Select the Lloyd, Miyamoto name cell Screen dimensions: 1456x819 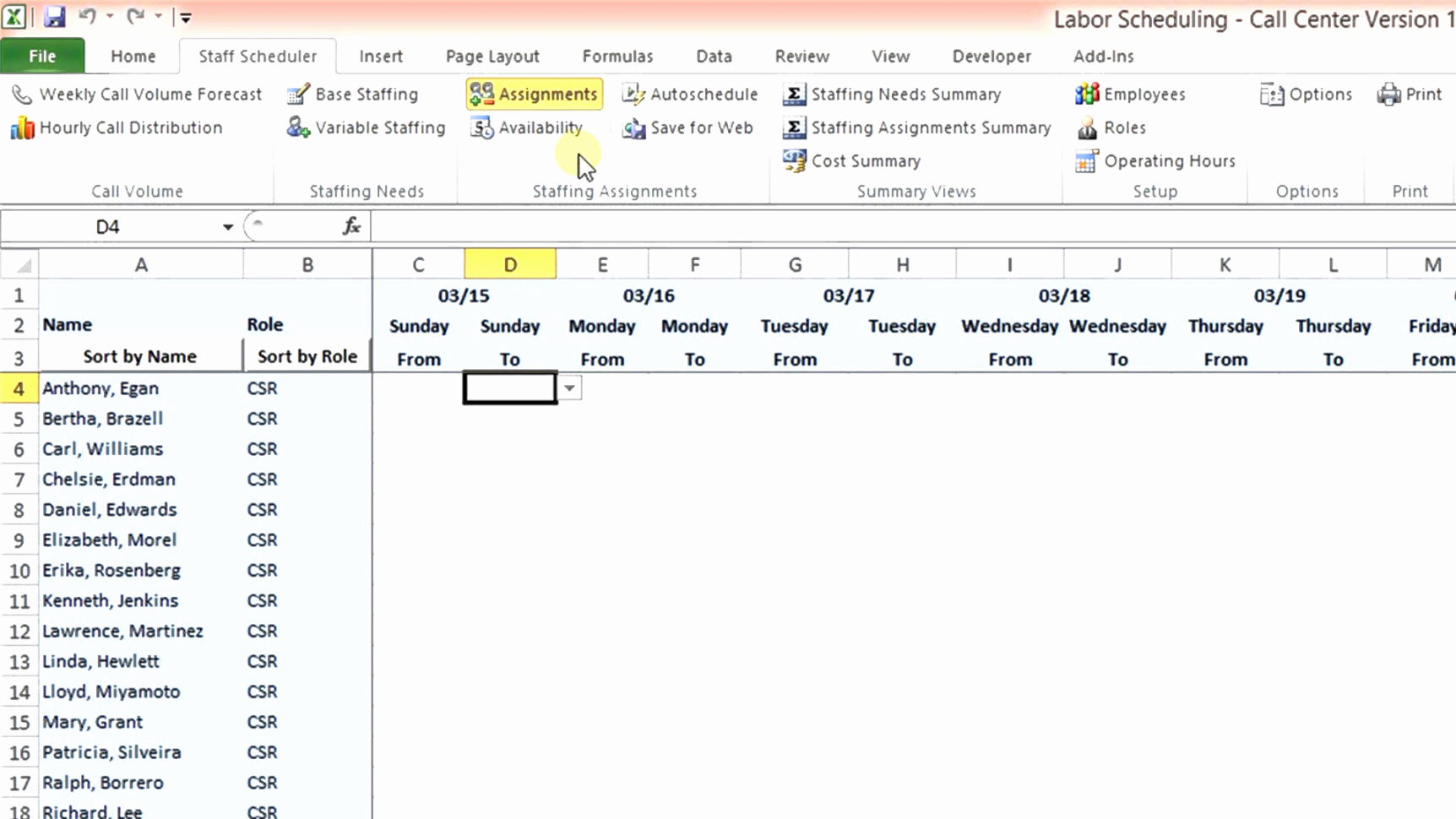140,692
